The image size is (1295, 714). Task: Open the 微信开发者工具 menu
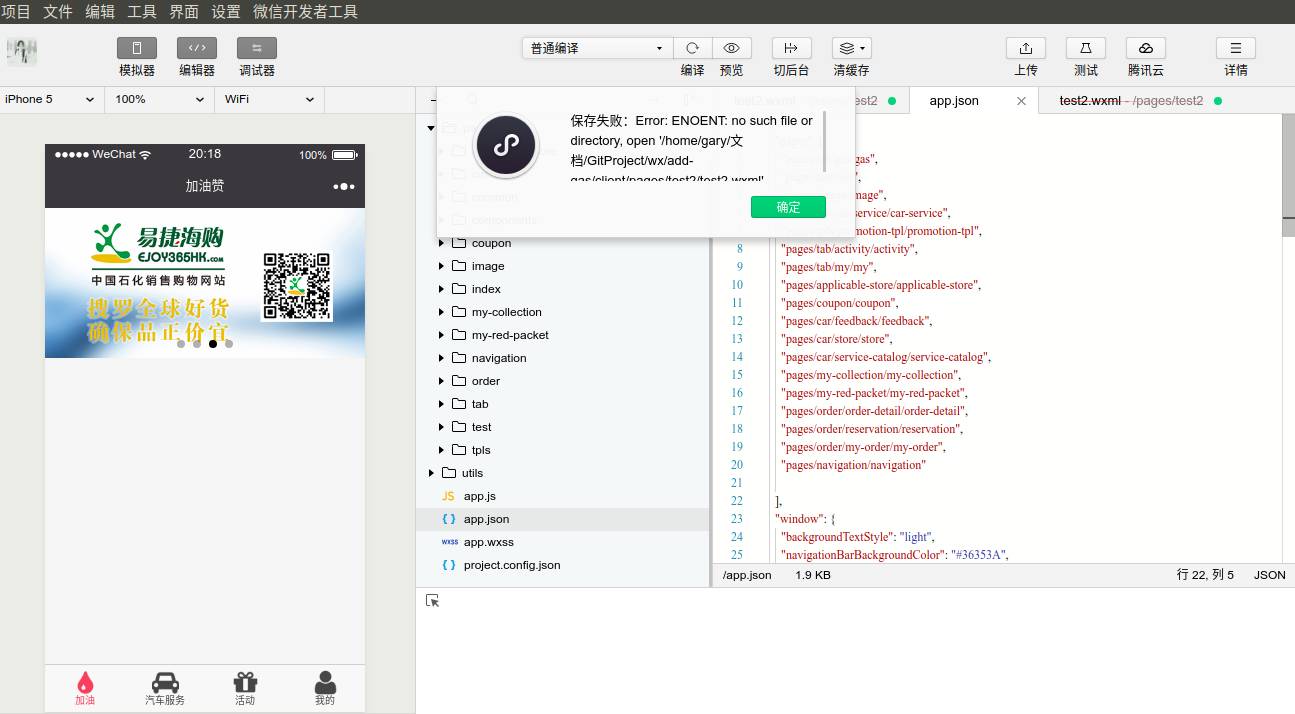coord(305,12)
